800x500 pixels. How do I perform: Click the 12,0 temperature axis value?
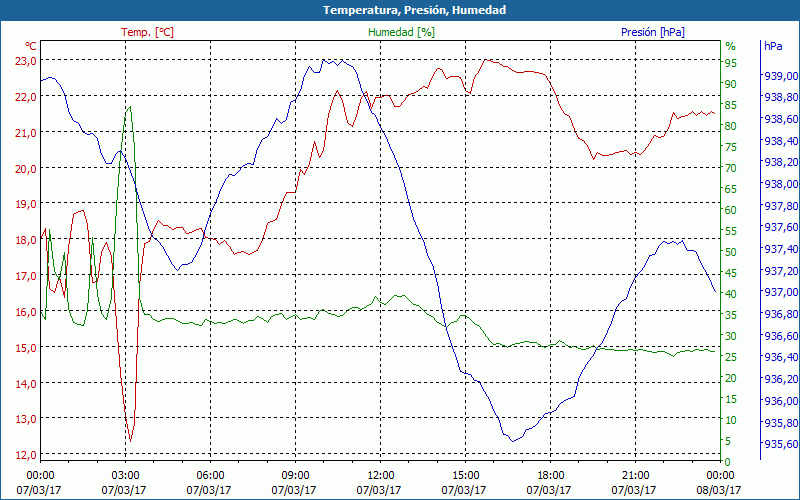click(24, 454)
